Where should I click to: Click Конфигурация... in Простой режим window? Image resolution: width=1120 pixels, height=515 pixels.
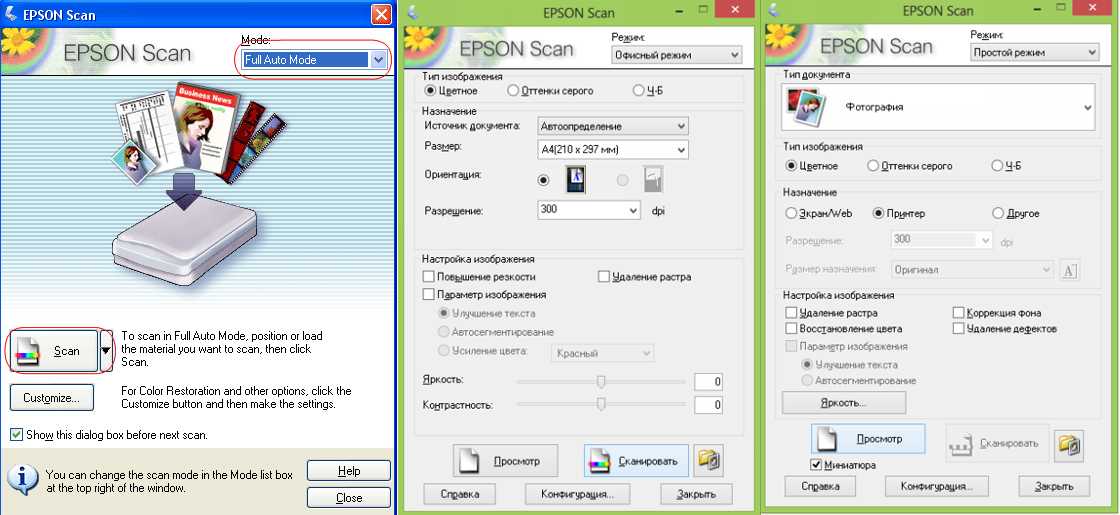[936, 487]
